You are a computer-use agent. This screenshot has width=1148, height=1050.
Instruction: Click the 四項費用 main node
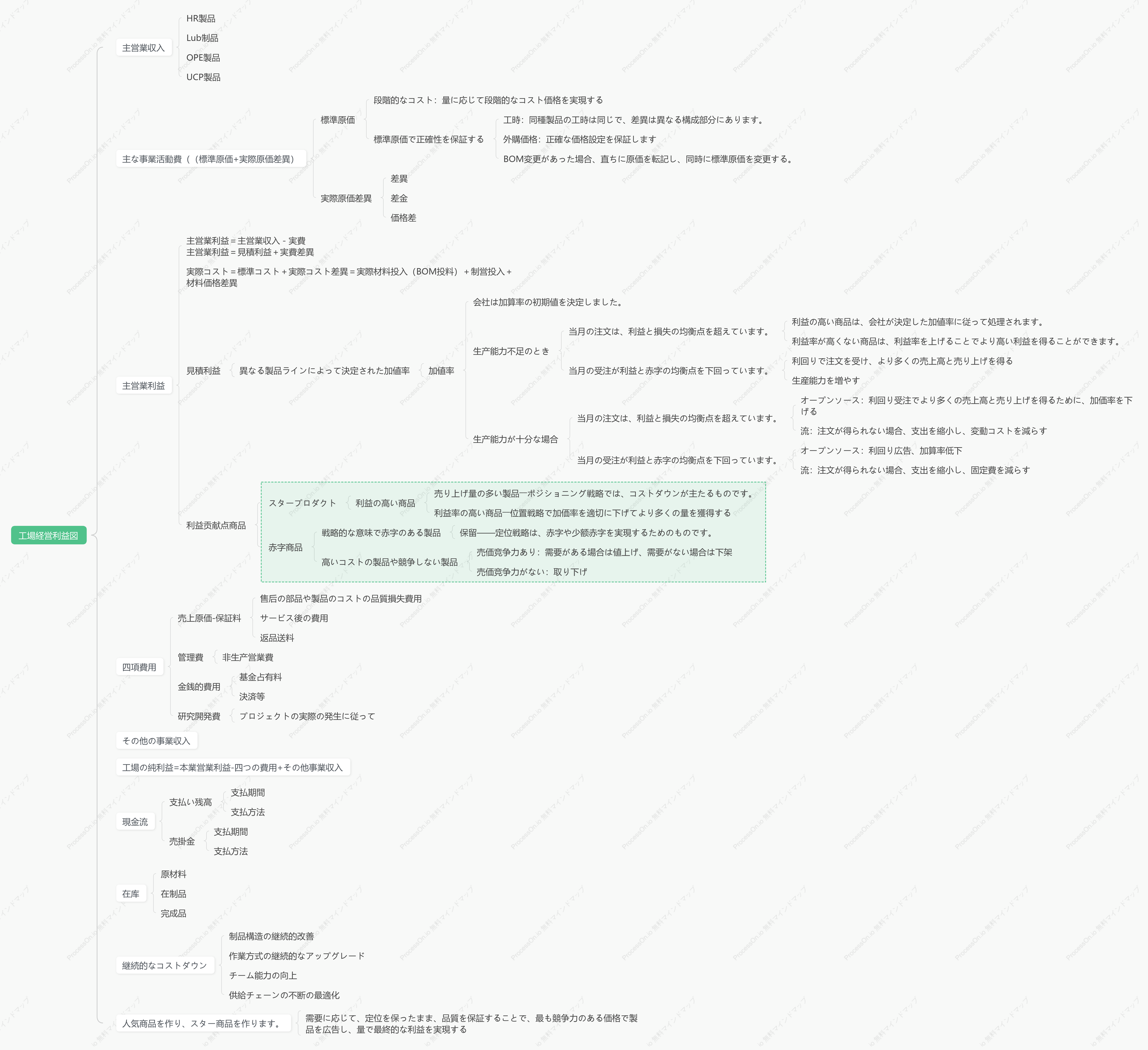(139, 667)
